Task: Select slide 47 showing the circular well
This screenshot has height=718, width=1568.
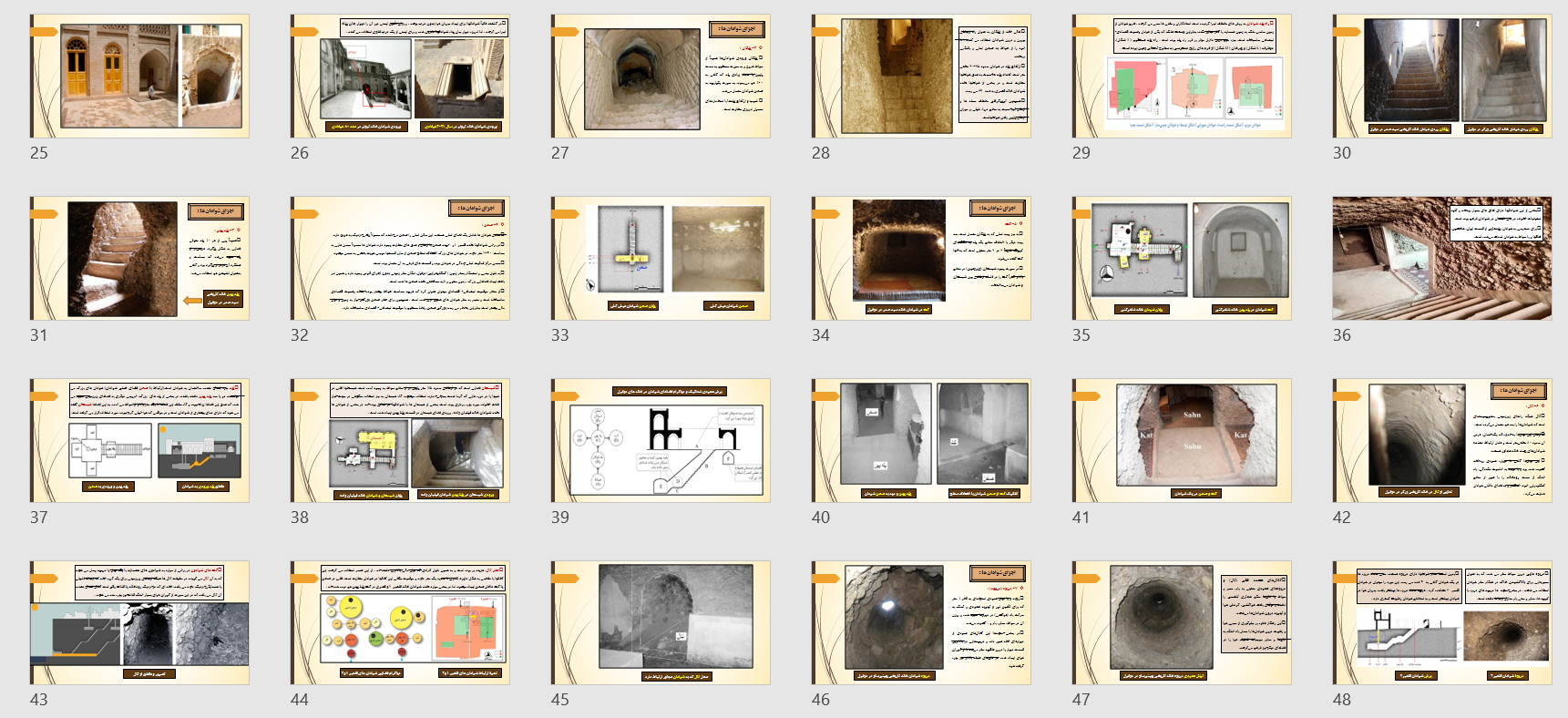Action: coord(1182,622)
